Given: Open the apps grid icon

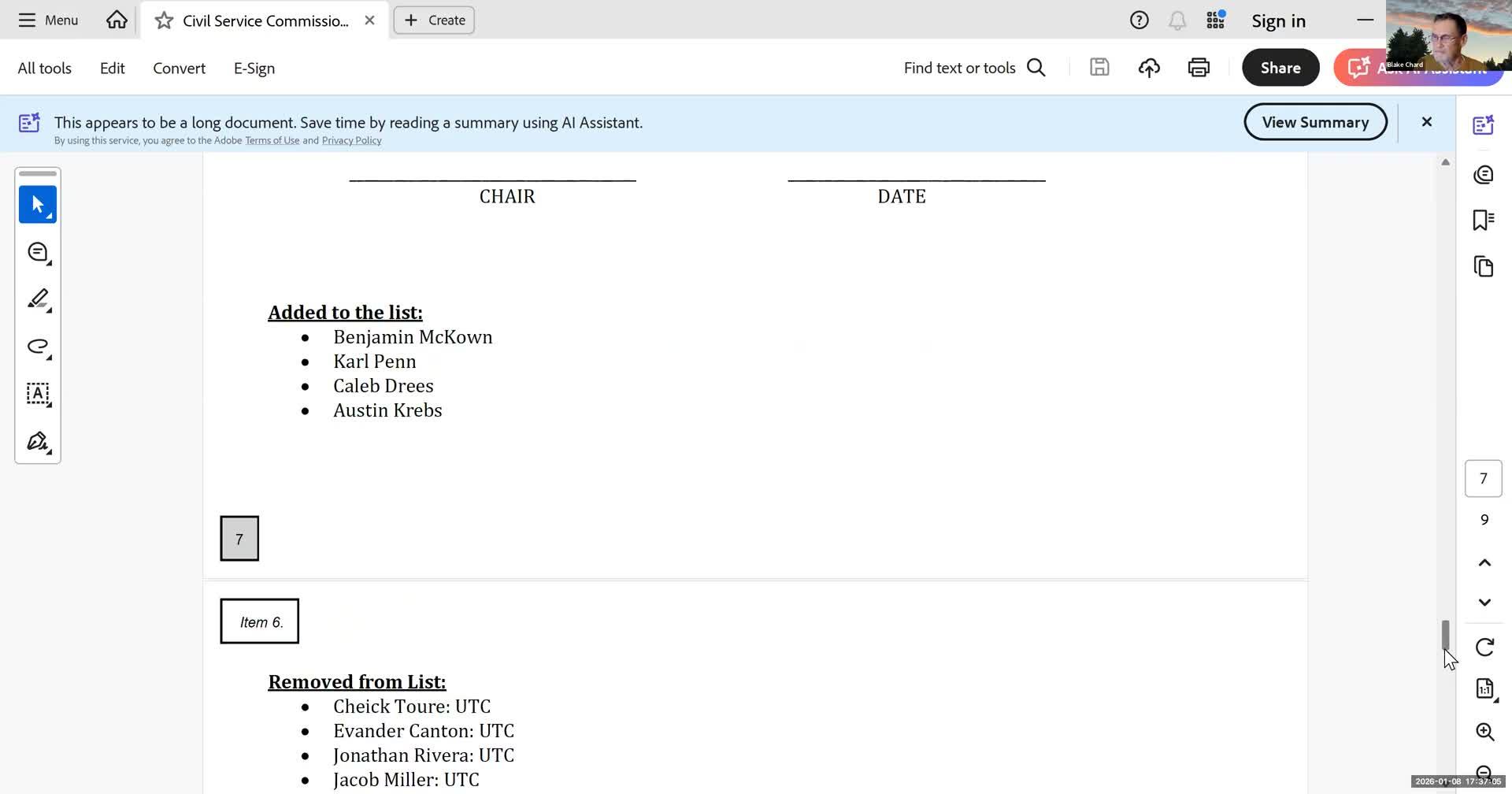Looking at the screenshot, I should point(1216,20).
